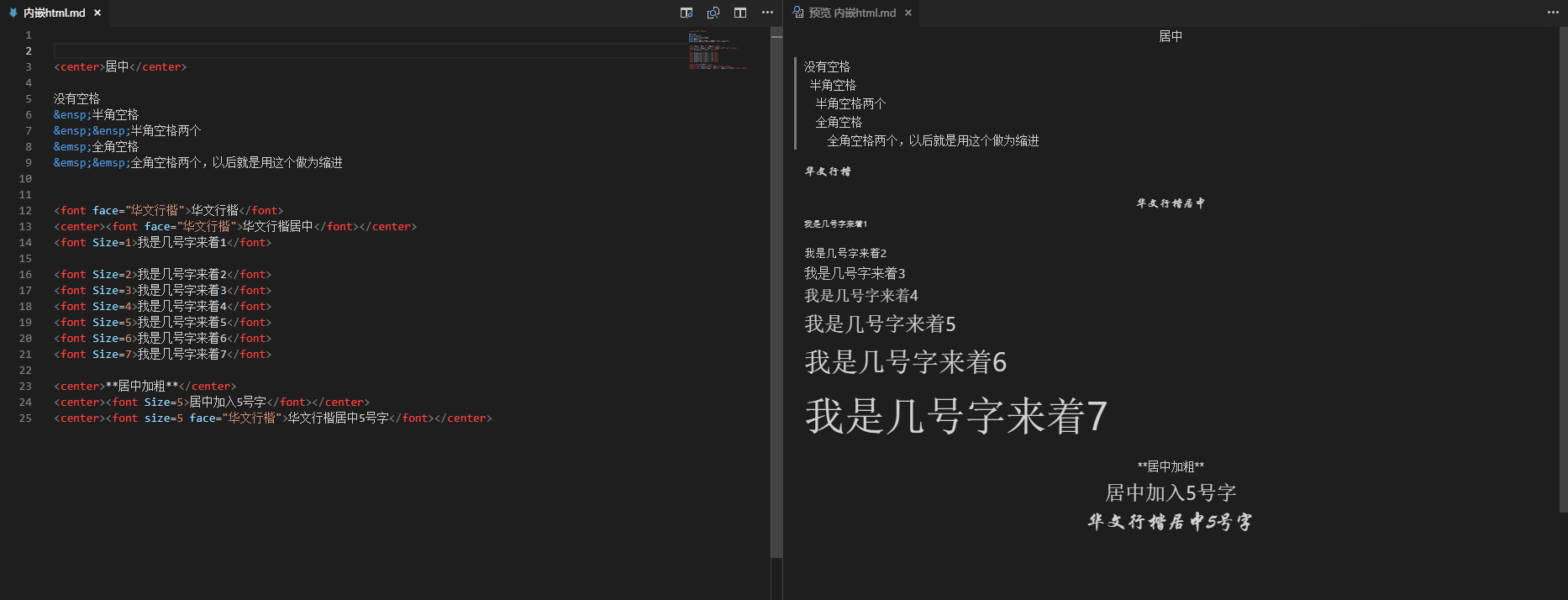Click 没有空格 in the editor

coord(77,98)
